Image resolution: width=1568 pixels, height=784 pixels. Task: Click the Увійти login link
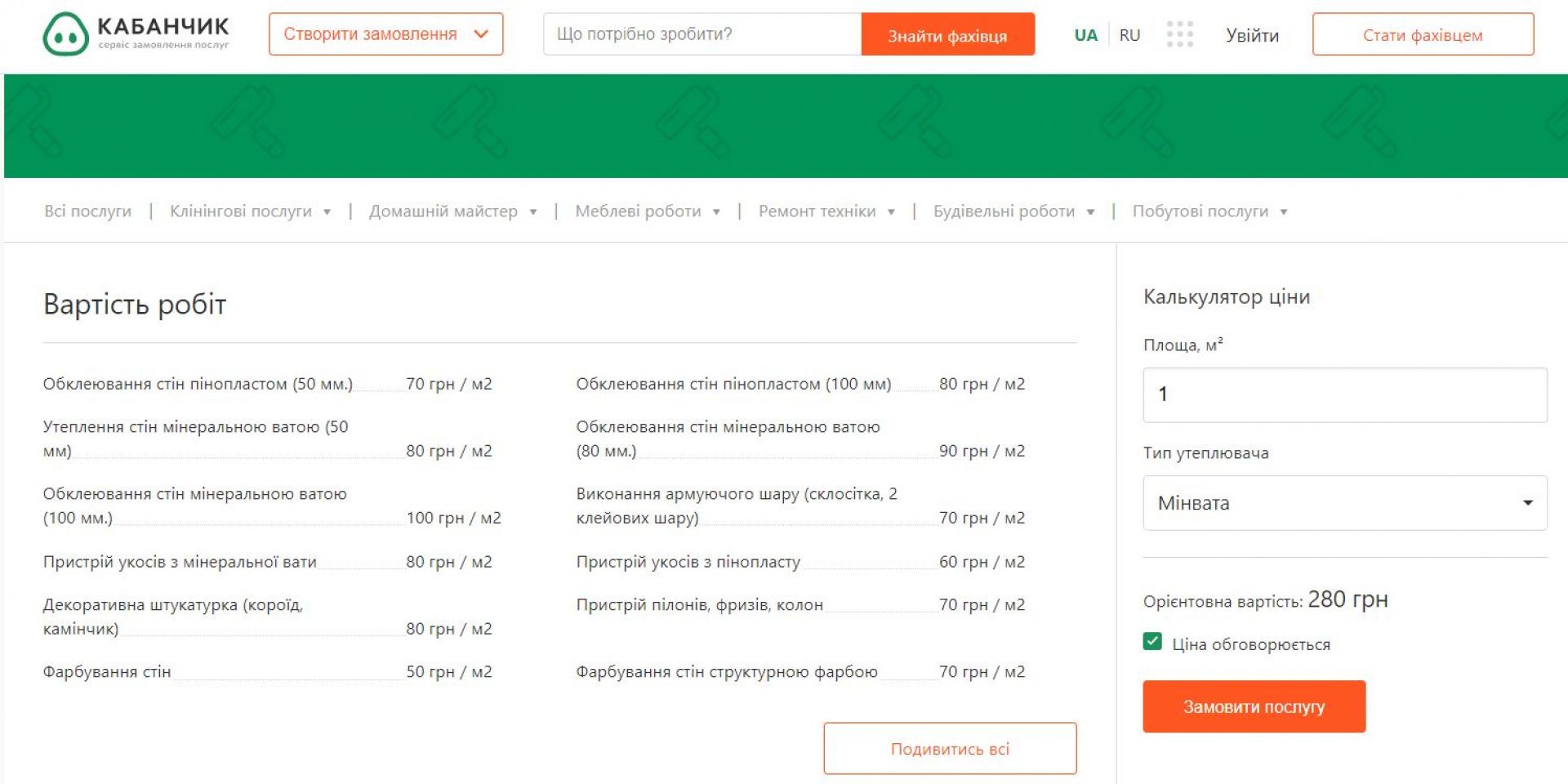click(1252, 35)
